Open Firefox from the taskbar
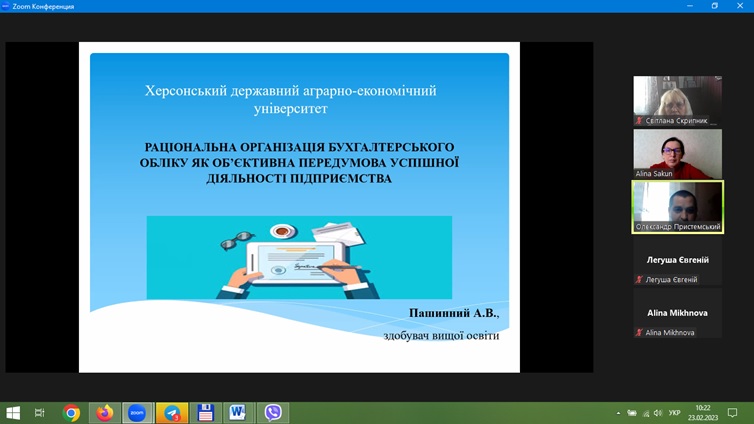Image resolution: width=754 pixels, height=424 pixels. point(104,413)
